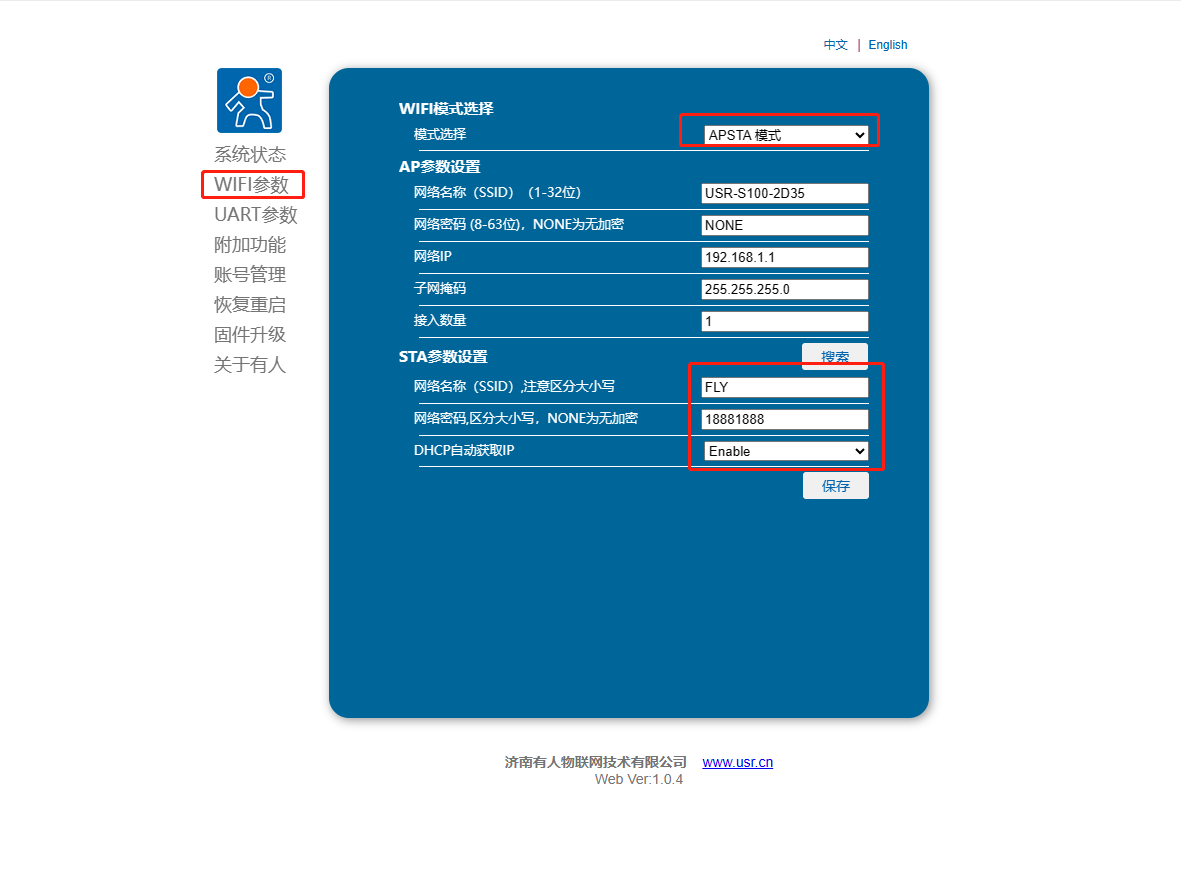The width and height of the screenshot is (1181, 880).
Task: Click the AP SSID field with USR-S100-2D35
Action: [x=784, y=194]
